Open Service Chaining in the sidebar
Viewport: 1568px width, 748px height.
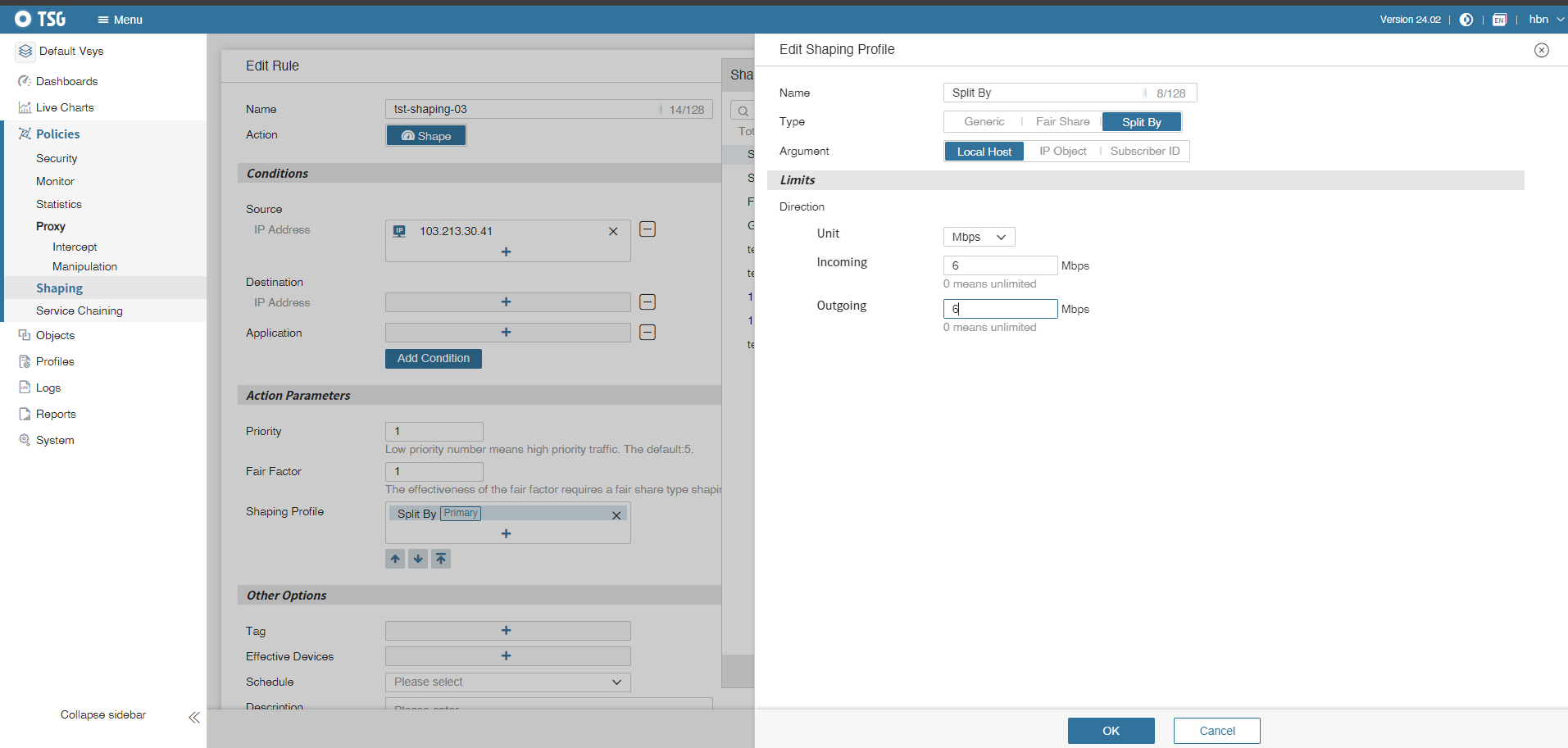point(80,311)
